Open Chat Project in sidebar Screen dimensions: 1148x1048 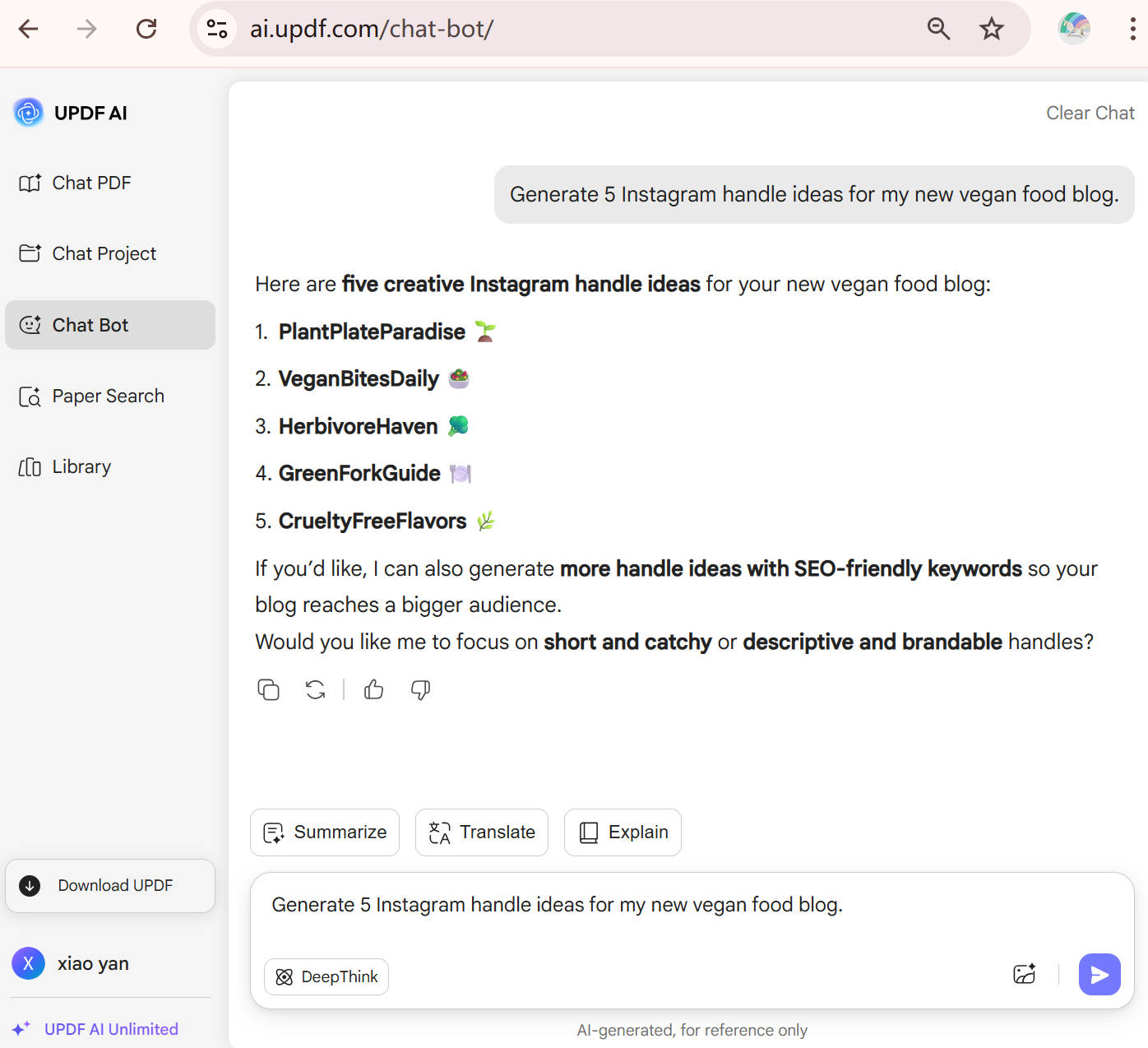(x=110, y=253)
